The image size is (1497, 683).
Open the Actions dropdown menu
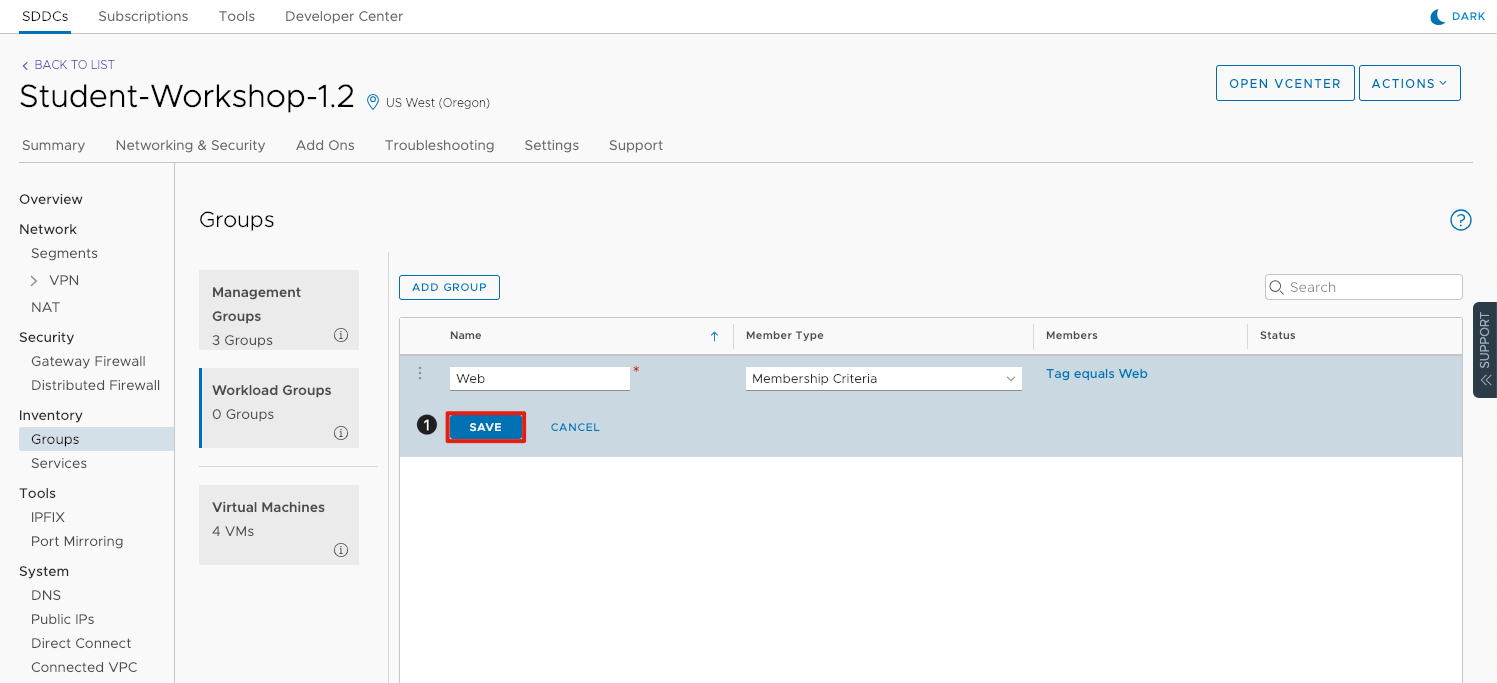1409,84
